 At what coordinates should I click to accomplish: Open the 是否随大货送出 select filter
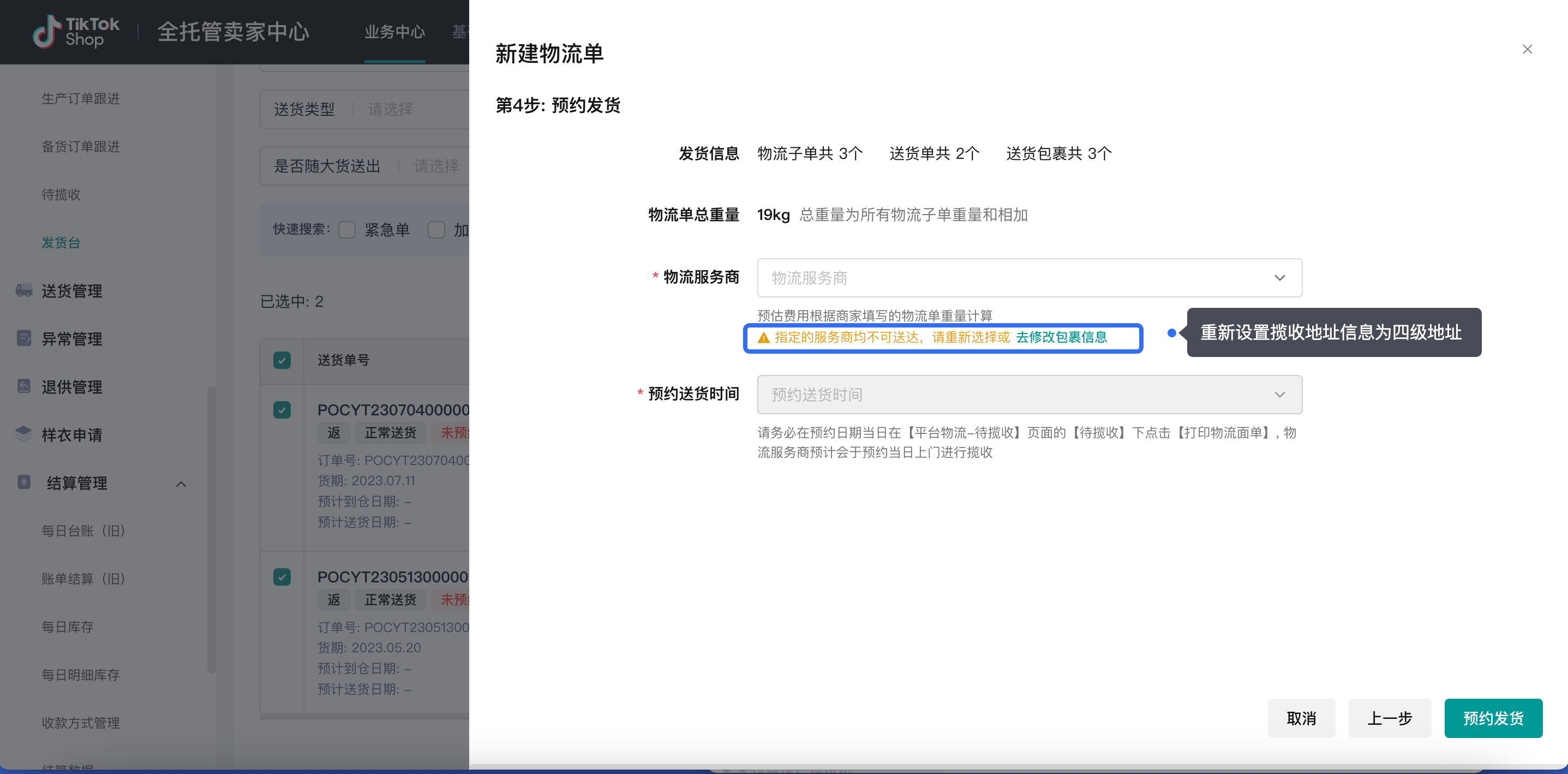(364, 165)
